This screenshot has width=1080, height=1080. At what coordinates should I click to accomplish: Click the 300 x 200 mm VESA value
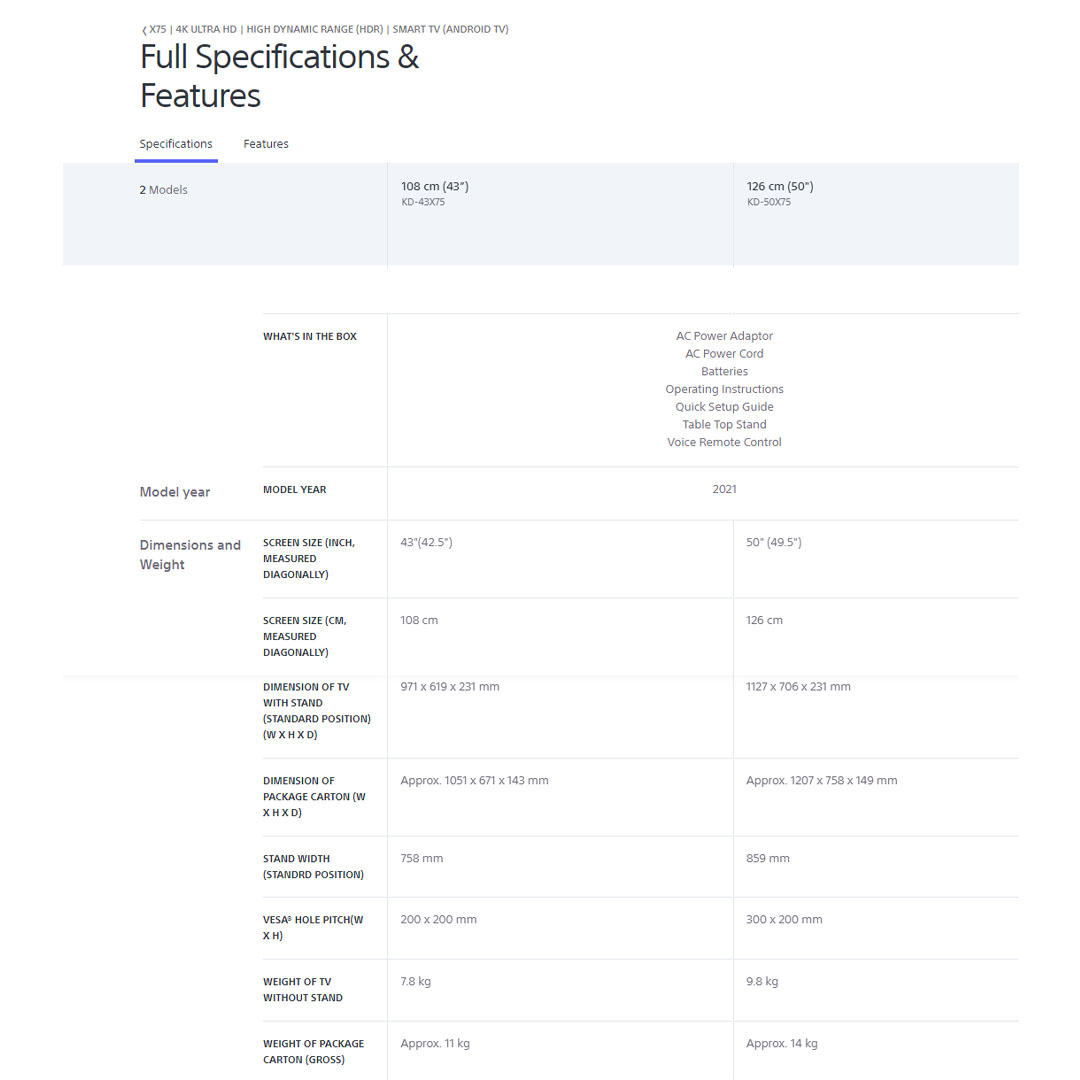[x=784, y=919]
